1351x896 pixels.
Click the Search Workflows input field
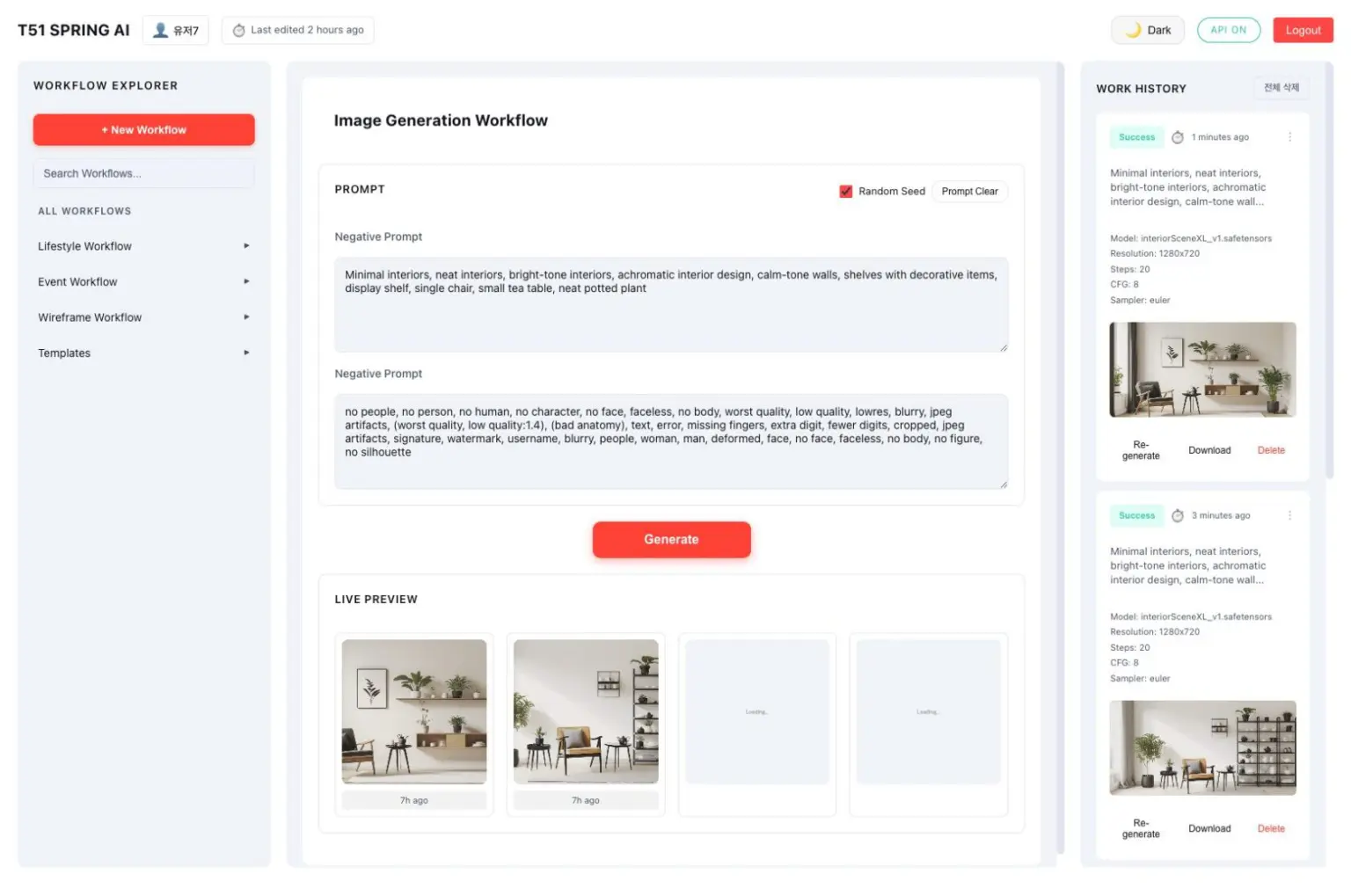point(143,174)
